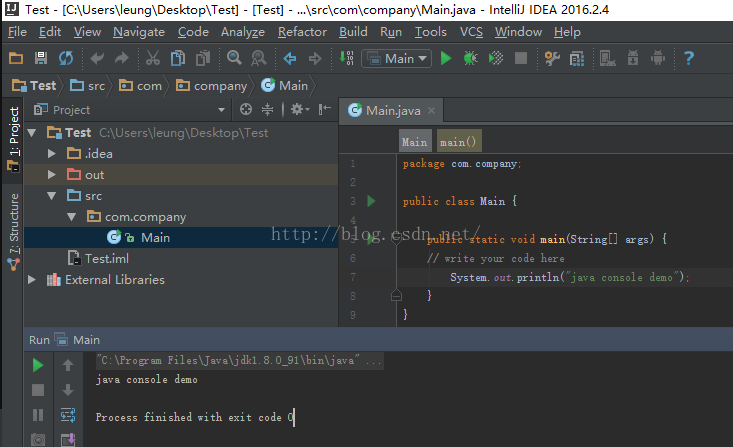Click the Run with Coverage icon
This screenshot has width=733, height=447.
coord(496,58)
